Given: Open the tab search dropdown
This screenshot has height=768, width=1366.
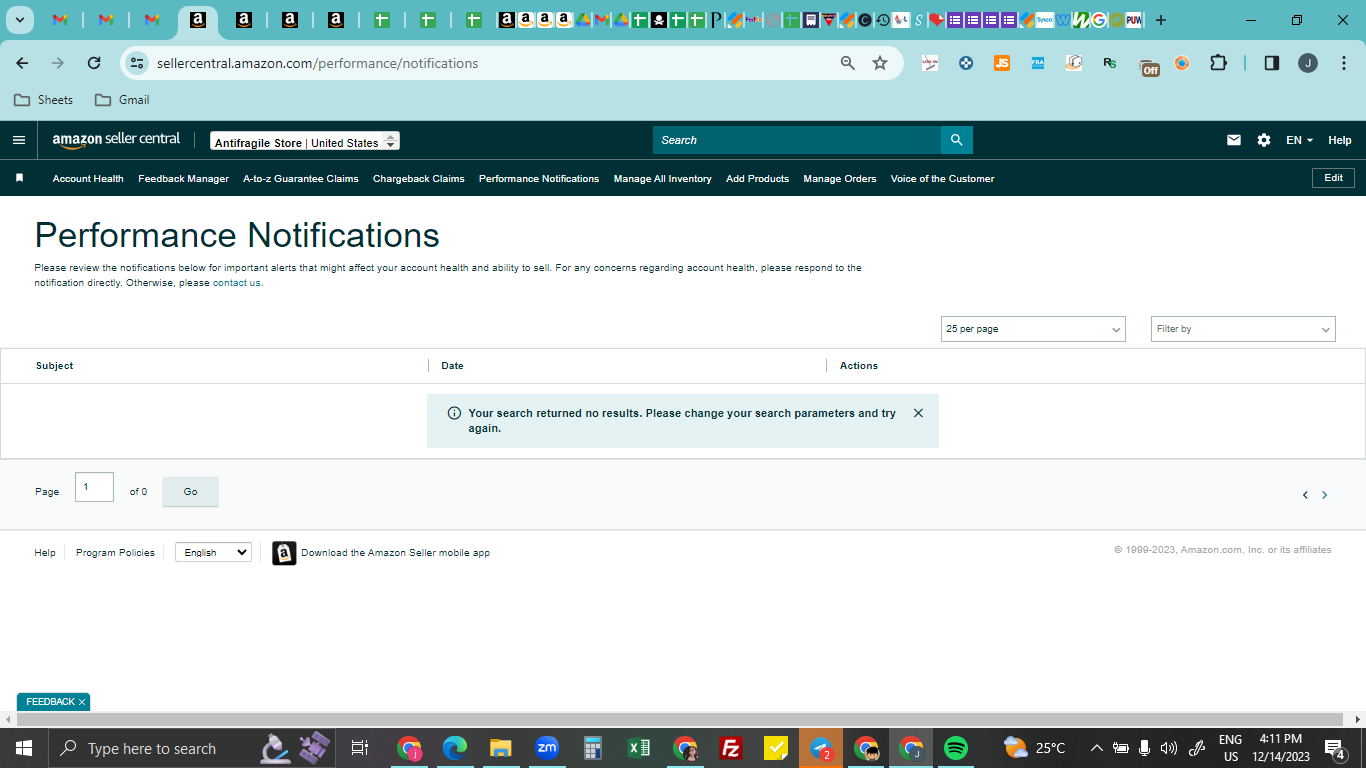Looking at the screenshot, I should (19, 20).
